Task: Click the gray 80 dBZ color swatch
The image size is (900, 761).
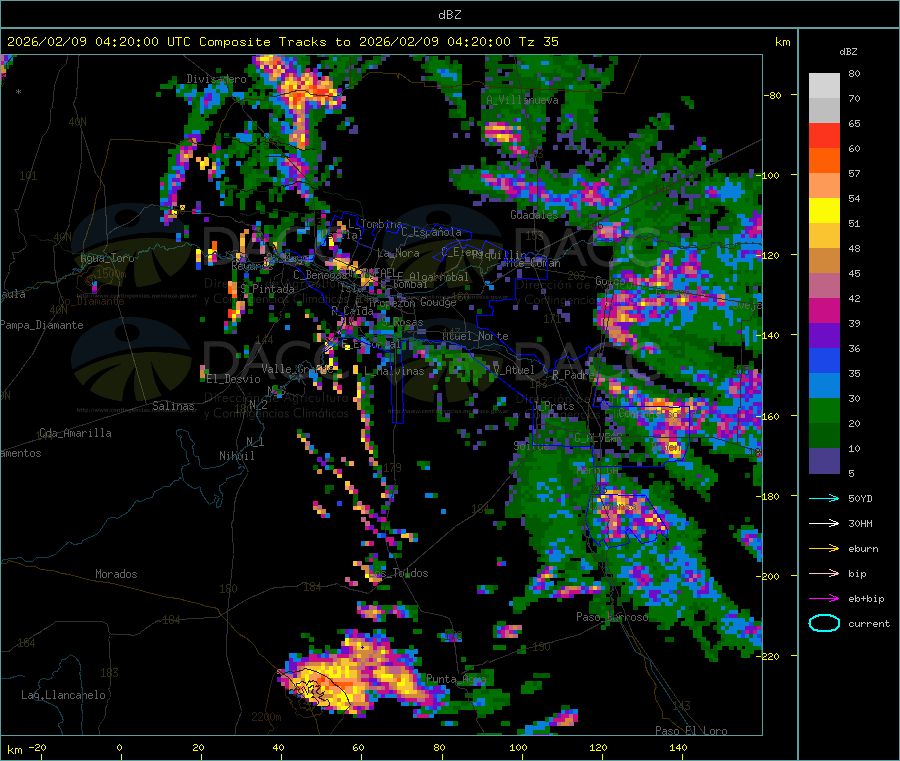Action: click(x=824, y=86)
